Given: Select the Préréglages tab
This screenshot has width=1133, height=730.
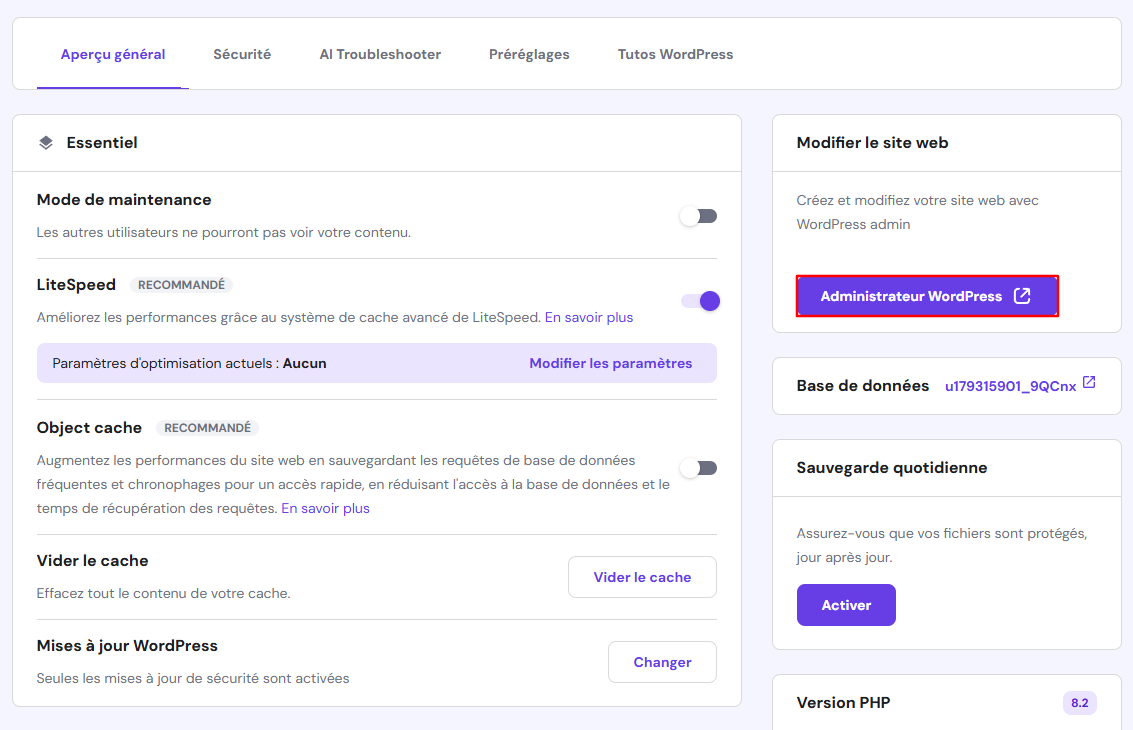Looking at the screenshot, I should tap(529, 54).
